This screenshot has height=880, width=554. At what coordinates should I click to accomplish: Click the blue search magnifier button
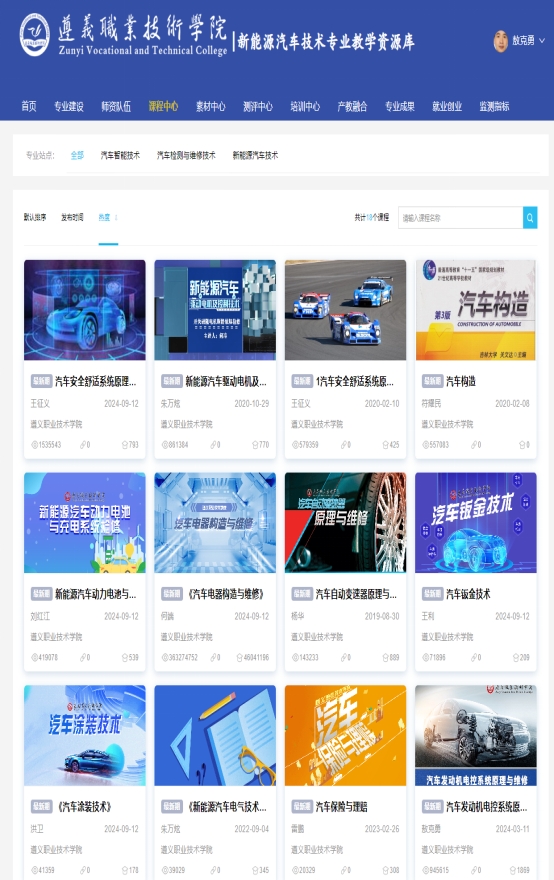530,218
